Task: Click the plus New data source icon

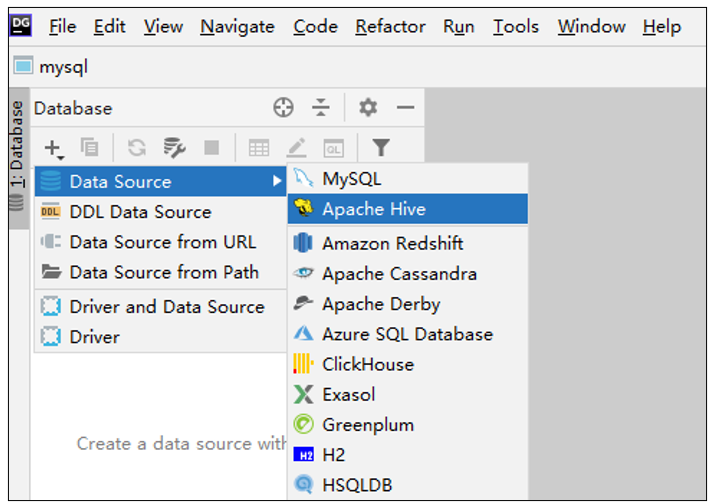Action: tap(53, 148)
